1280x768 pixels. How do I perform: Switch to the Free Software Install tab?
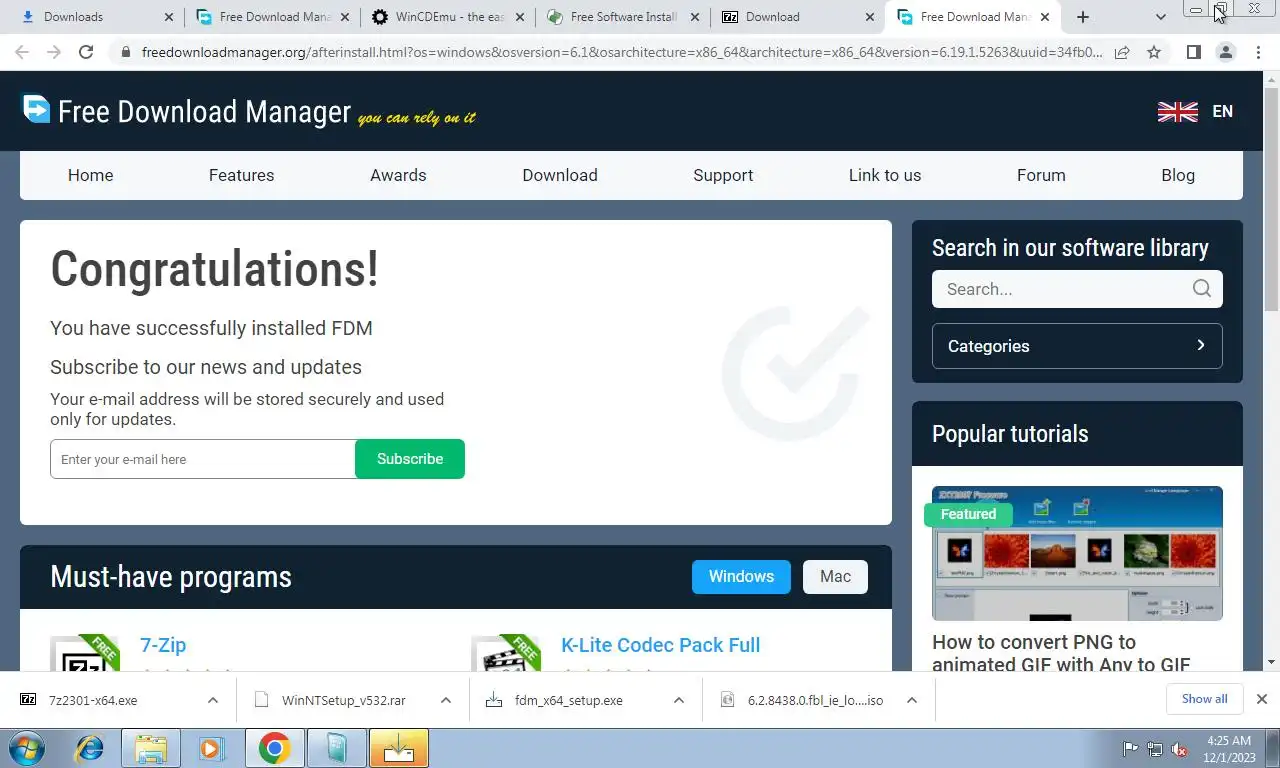click(622, 17)
